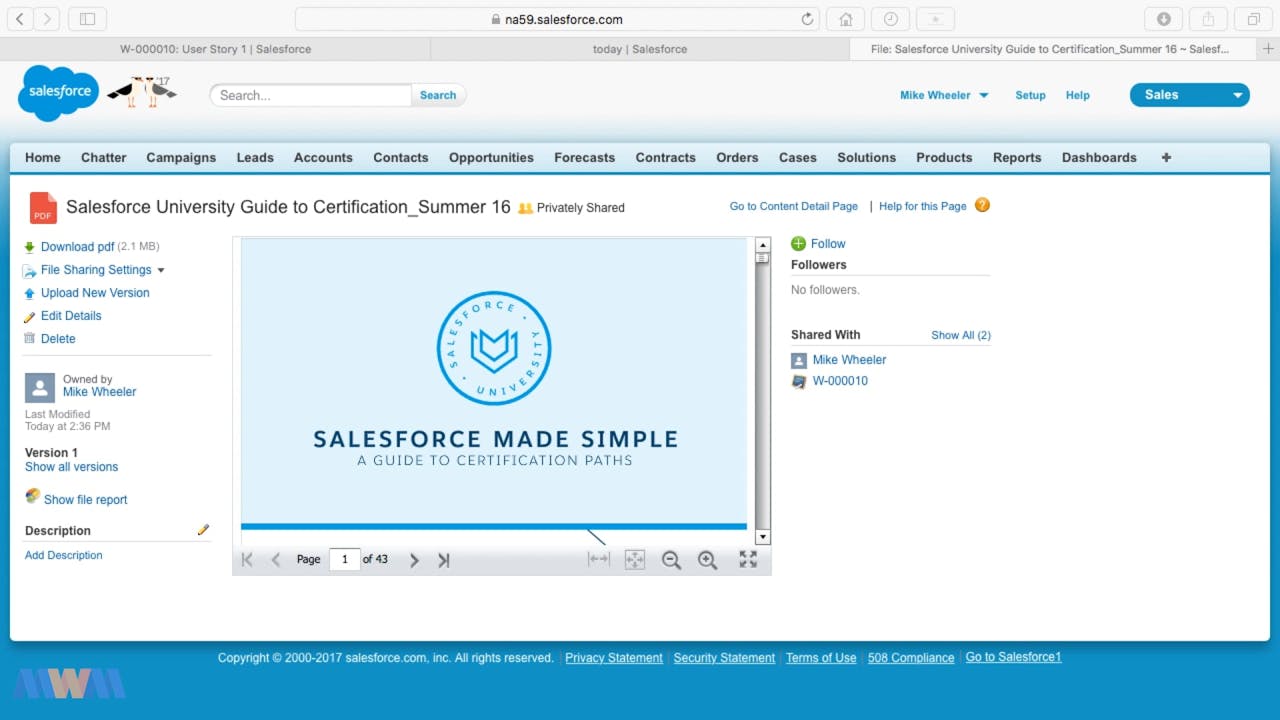
Task: Go to next page in viewer
Action: click(x=414, y=561)
